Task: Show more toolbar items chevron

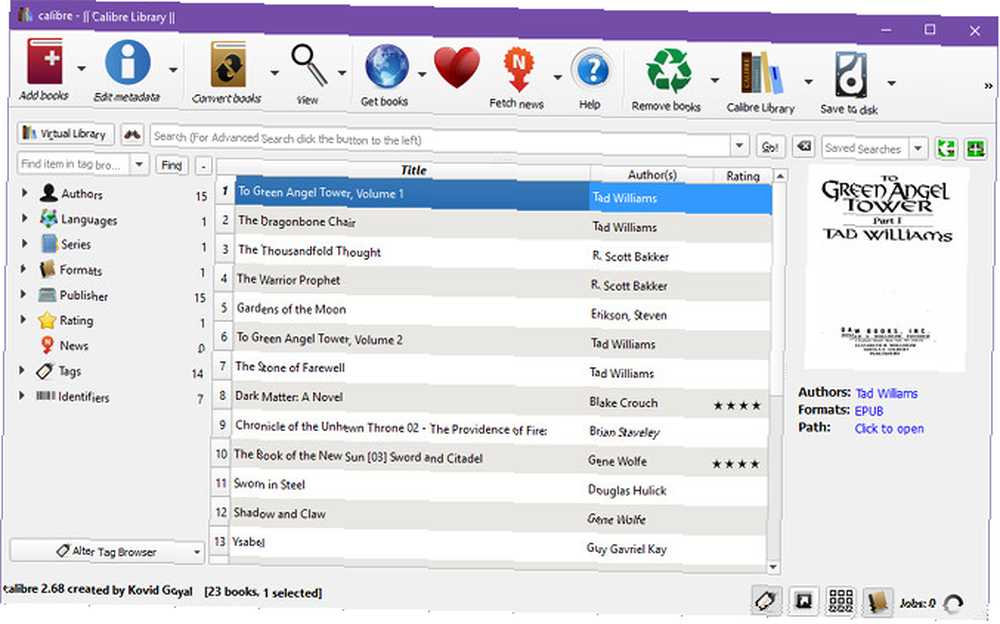Action: [x=988, y=85]
